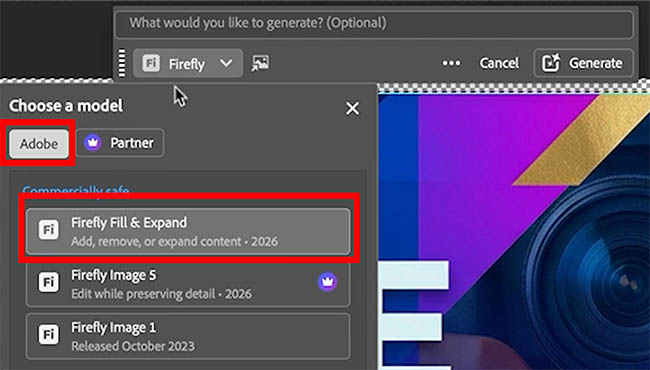Open the Firefly model dropdown
The height and width of the screenshot is (370, 650).
188,63
